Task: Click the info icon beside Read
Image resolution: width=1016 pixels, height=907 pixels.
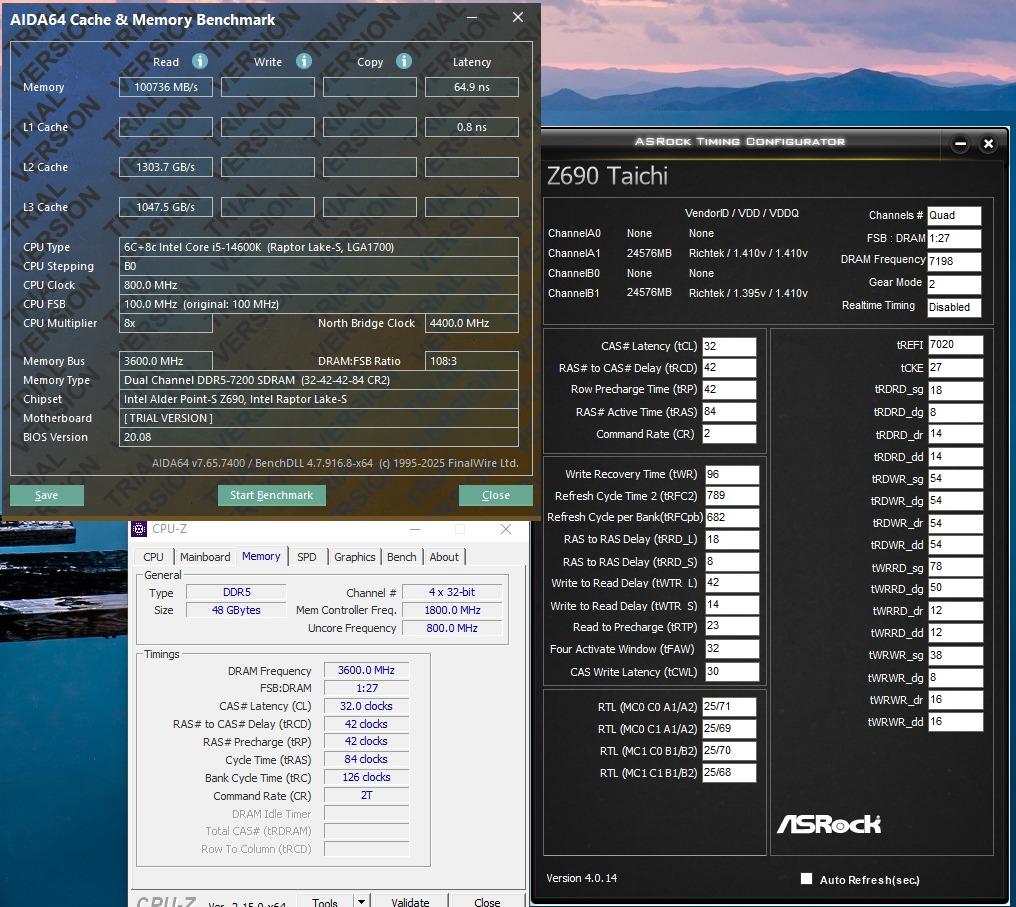Action: click(x=199, y=61)
